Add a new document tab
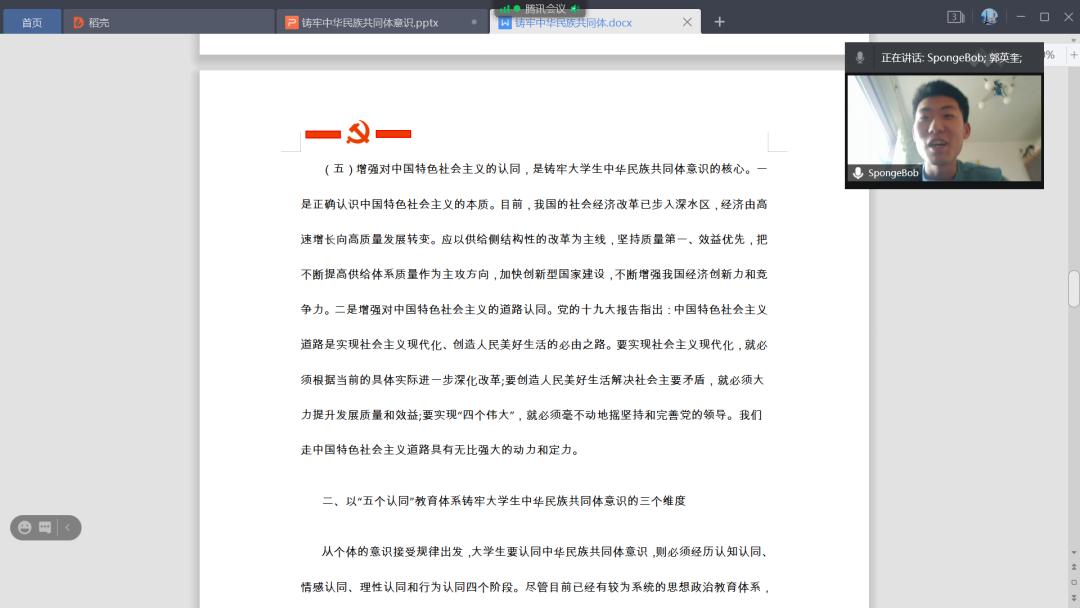The image size is (1080, 608). click(719, 22)
